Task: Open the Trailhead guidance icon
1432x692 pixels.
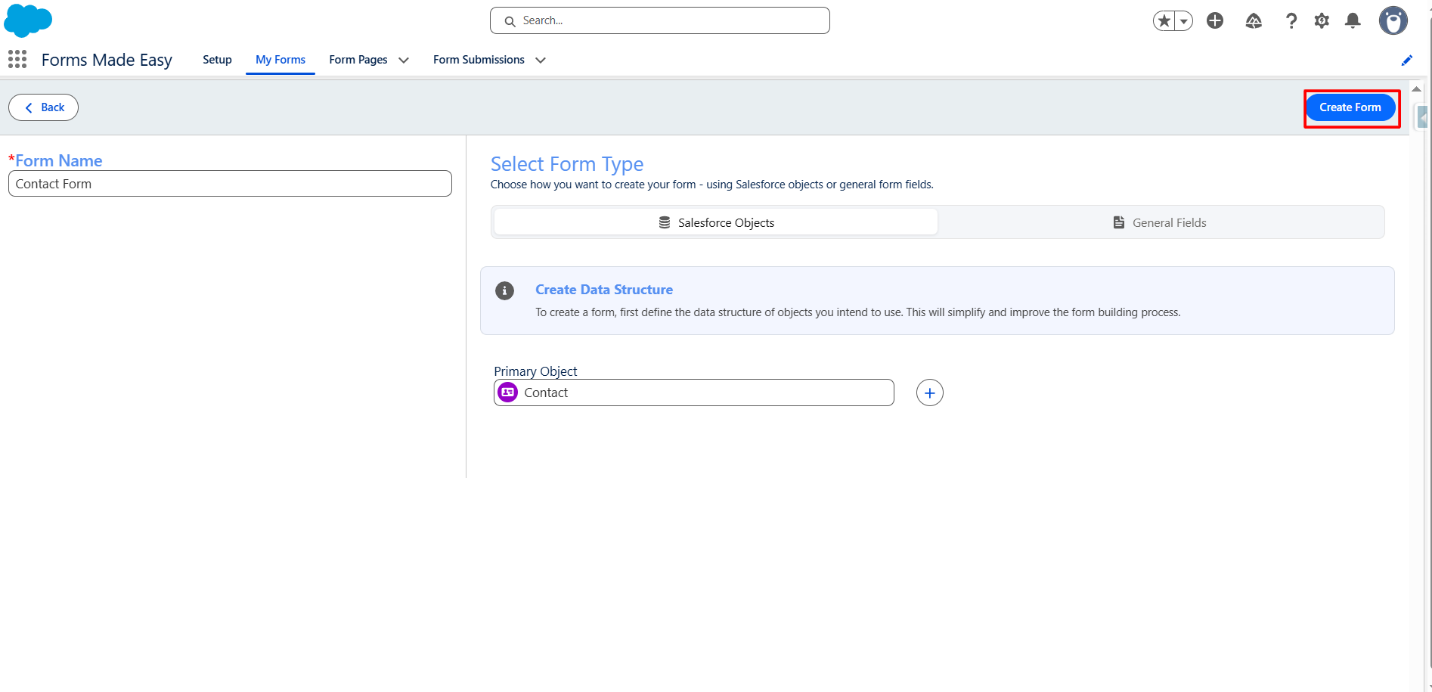Action: [x=1253, y=21]
